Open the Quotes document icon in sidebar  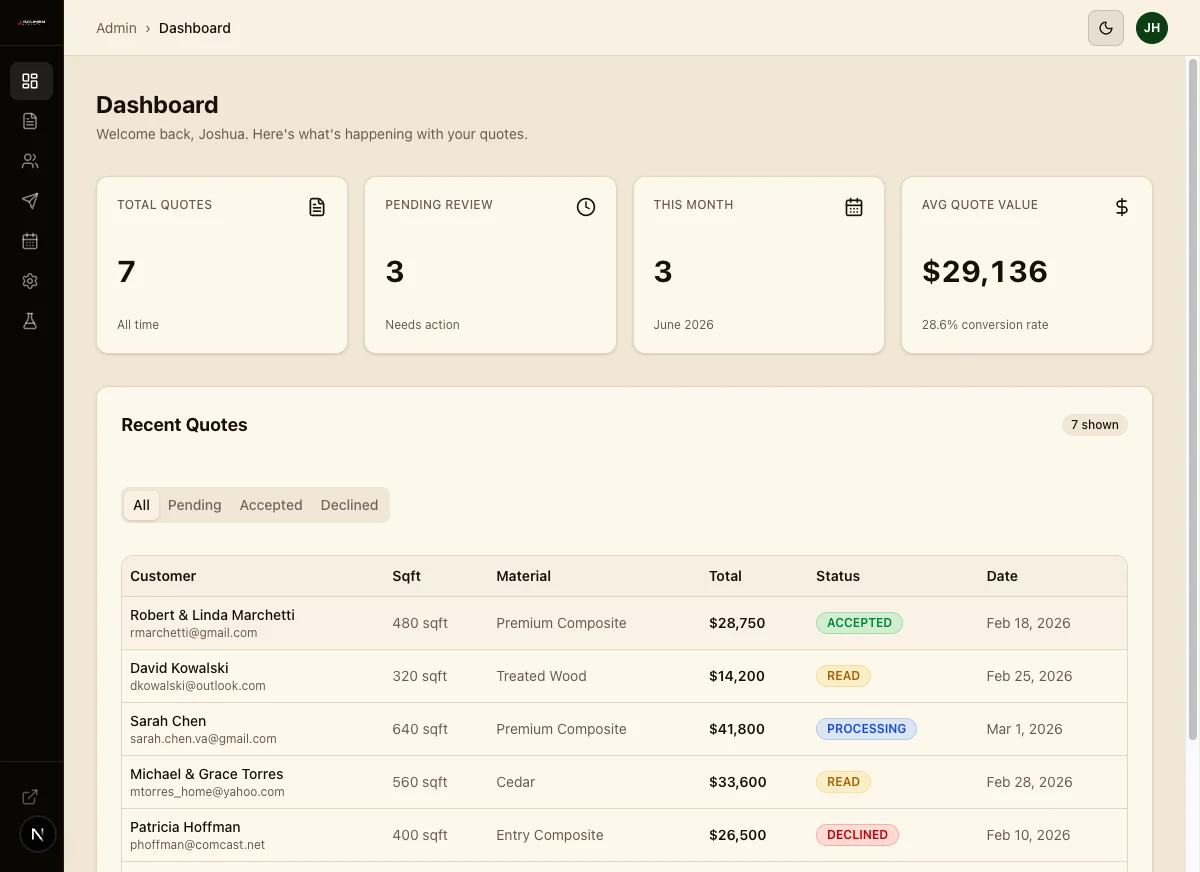pyautogui.click(x=30, y=121)
